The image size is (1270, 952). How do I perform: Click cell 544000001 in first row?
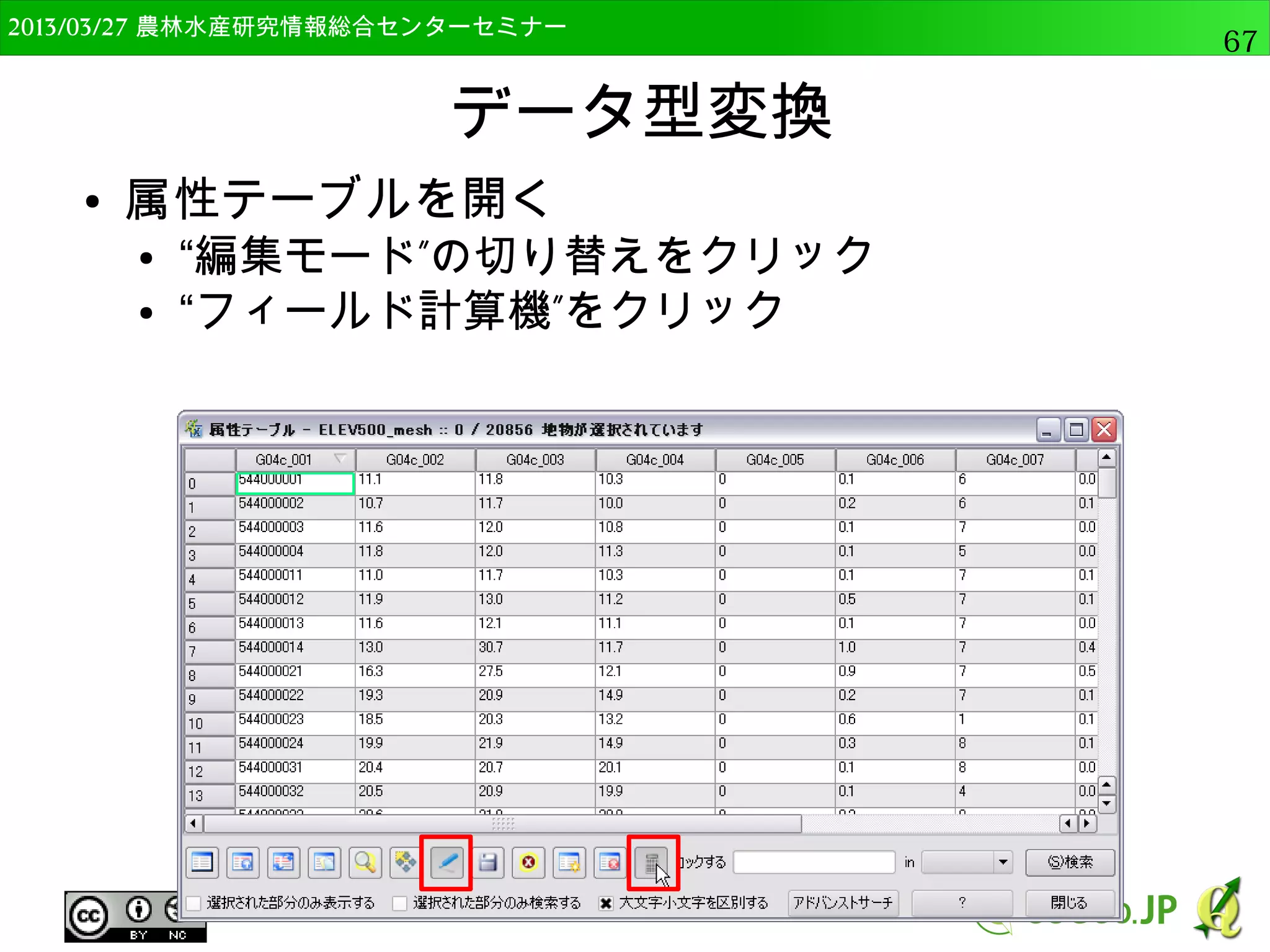295,483
